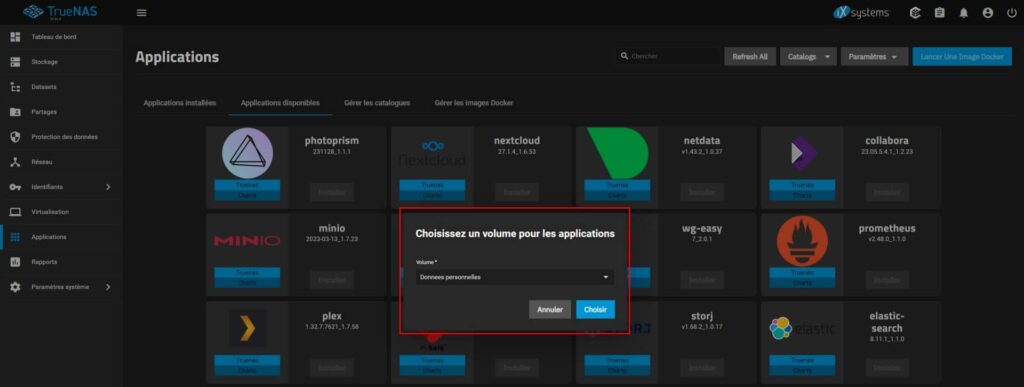Open the iXsystems logo link
Viewport: 1024px width, 387px height.
click(x=862, y=12)
